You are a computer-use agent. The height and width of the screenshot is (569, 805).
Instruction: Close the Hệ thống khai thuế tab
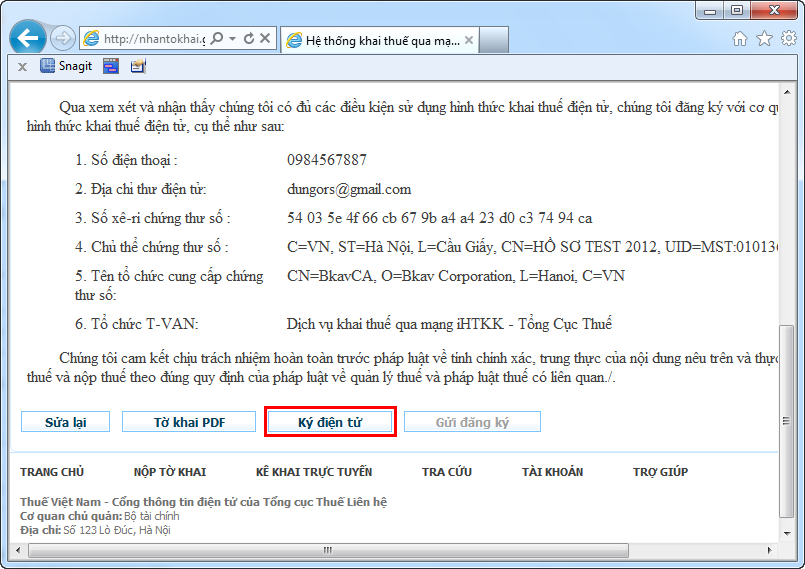(469, 40)
